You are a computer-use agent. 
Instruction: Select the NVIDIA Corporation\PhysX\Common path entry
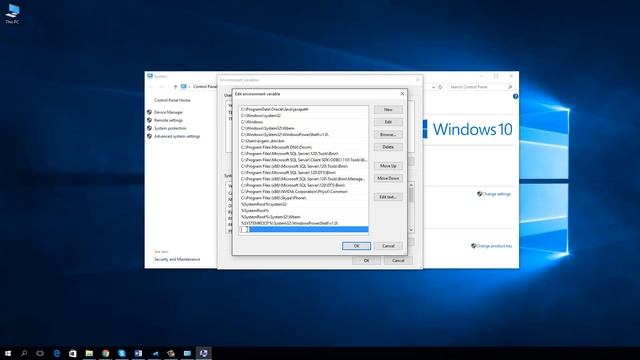304,191
